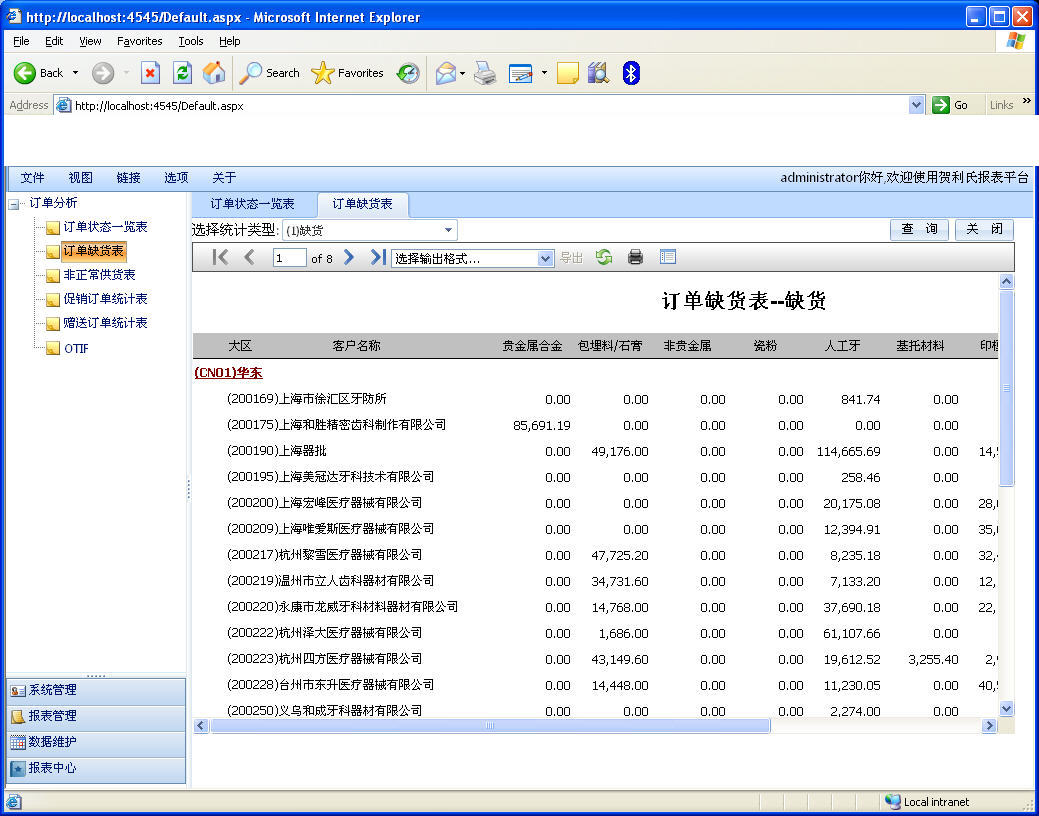Click the report vertical scrollbar up arrow
This screenshot has width=1039, height=816.
point(1007,282)
